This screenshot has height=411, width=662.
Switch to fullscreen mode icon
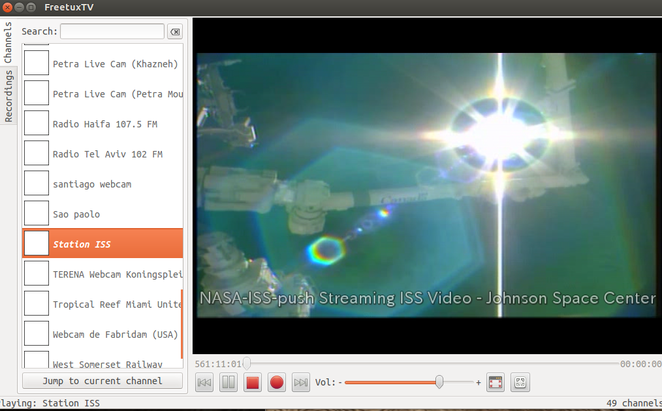[x=520, y=383]
